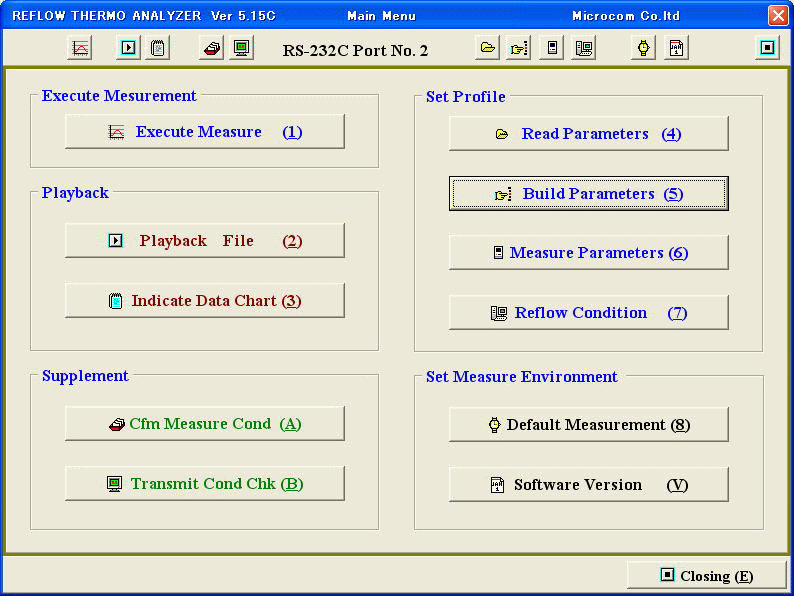Screen dimensions: 794x596
Task: Click the Closing (E) button
Action: tap(707, 575)
